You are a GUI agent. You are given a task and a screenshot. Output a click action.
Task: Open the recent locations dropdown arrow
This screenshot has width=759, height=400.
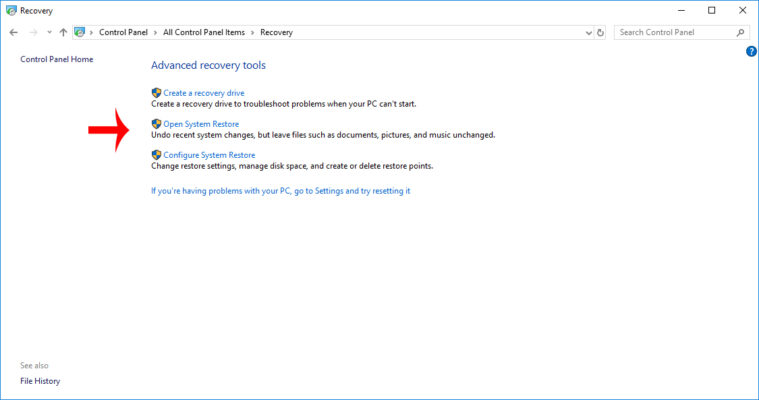(x=48, y=32)
